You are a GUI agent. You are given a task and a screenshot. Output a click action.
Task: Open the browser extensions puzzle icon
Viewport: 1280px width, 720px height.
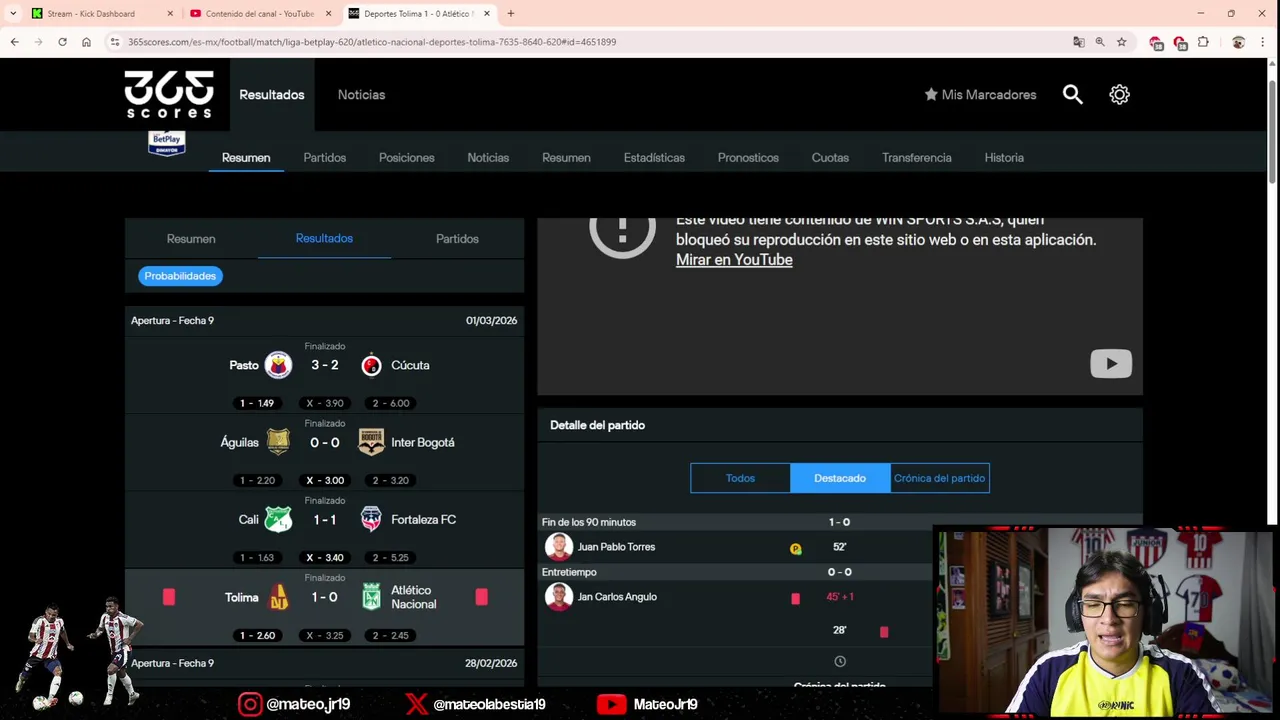pyautogui.click(x=1203, y=42)
